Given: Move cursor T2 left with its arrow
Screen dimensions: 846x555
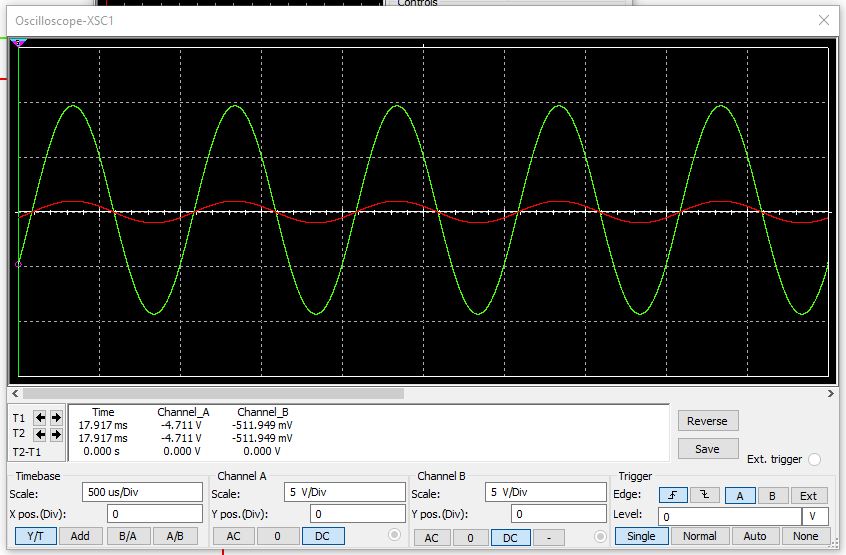Looking at the screenshot, I should tap(40, 434).
